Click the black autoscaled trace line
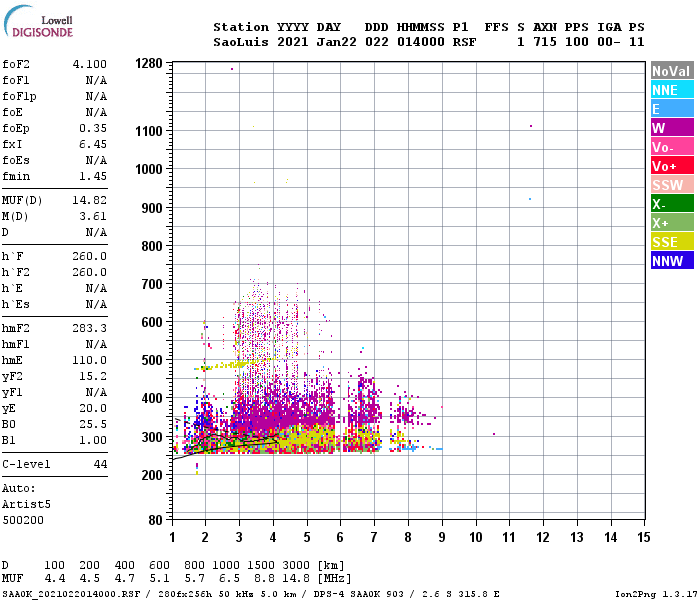 point(225,444)
